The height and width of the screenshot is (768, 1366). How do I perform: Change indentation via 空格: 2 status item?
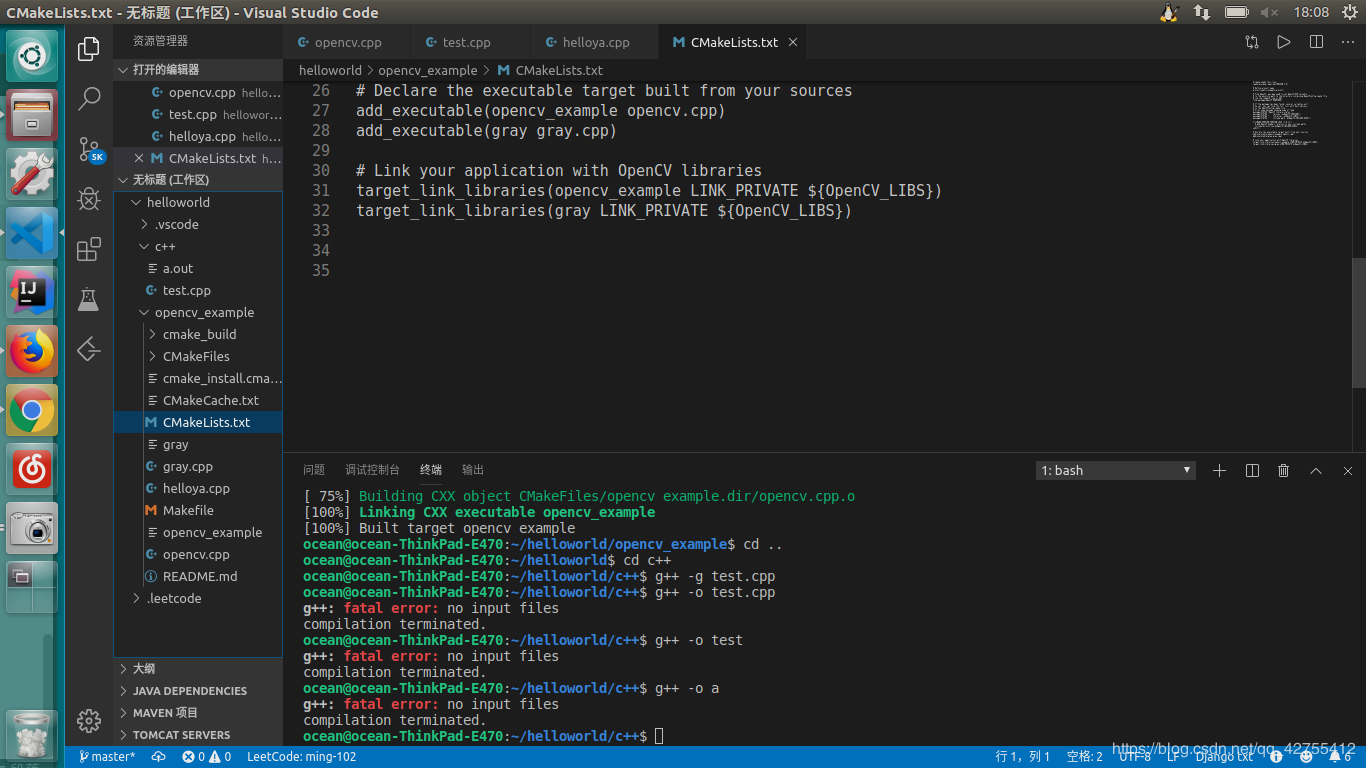point(1085,757)
